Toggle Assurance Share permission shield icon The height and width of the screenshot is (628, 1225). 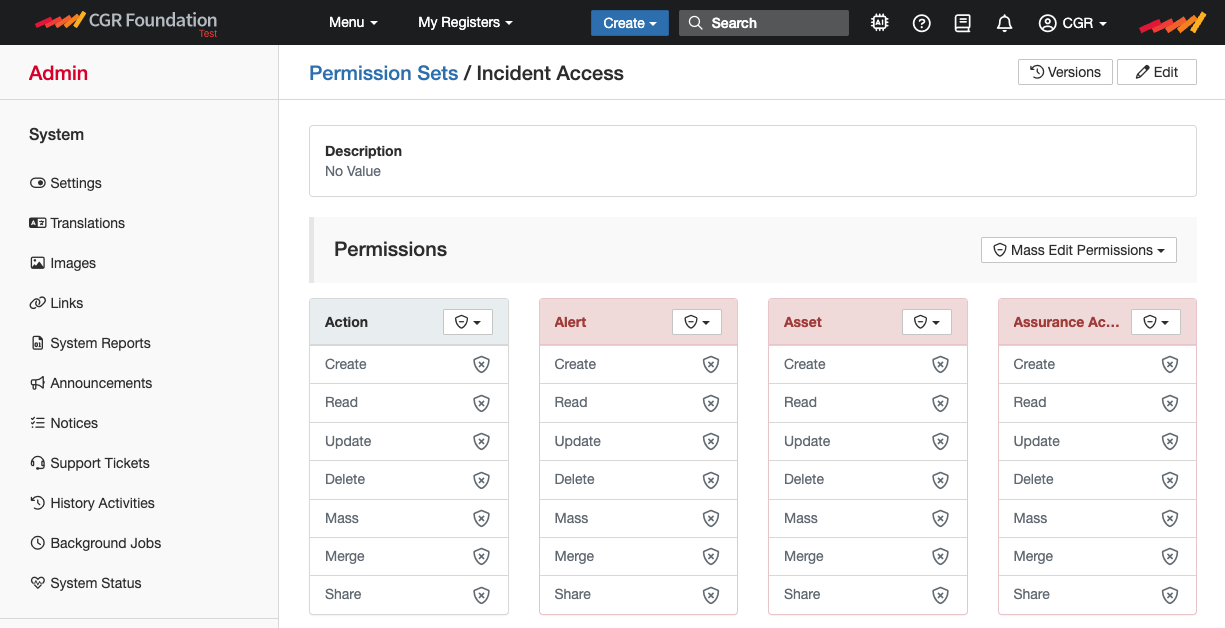[1170, 595]
